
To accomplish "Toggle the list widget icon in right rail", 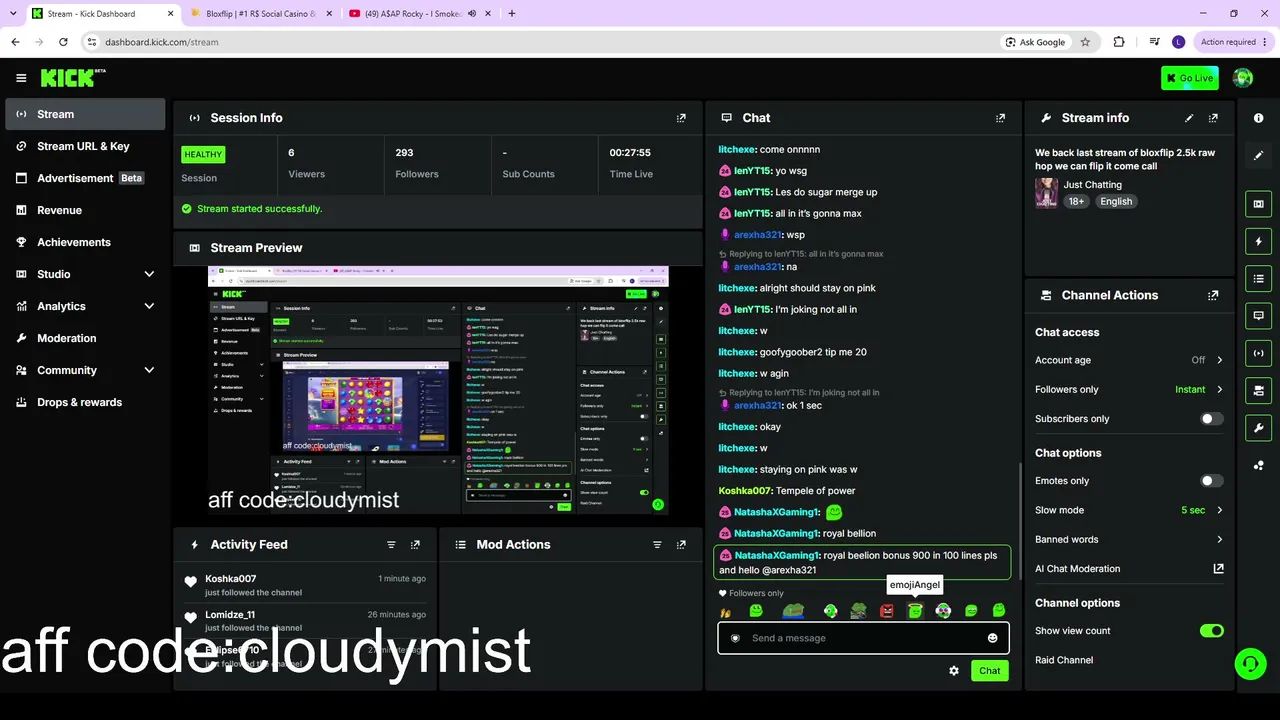I will point(1259,278).
